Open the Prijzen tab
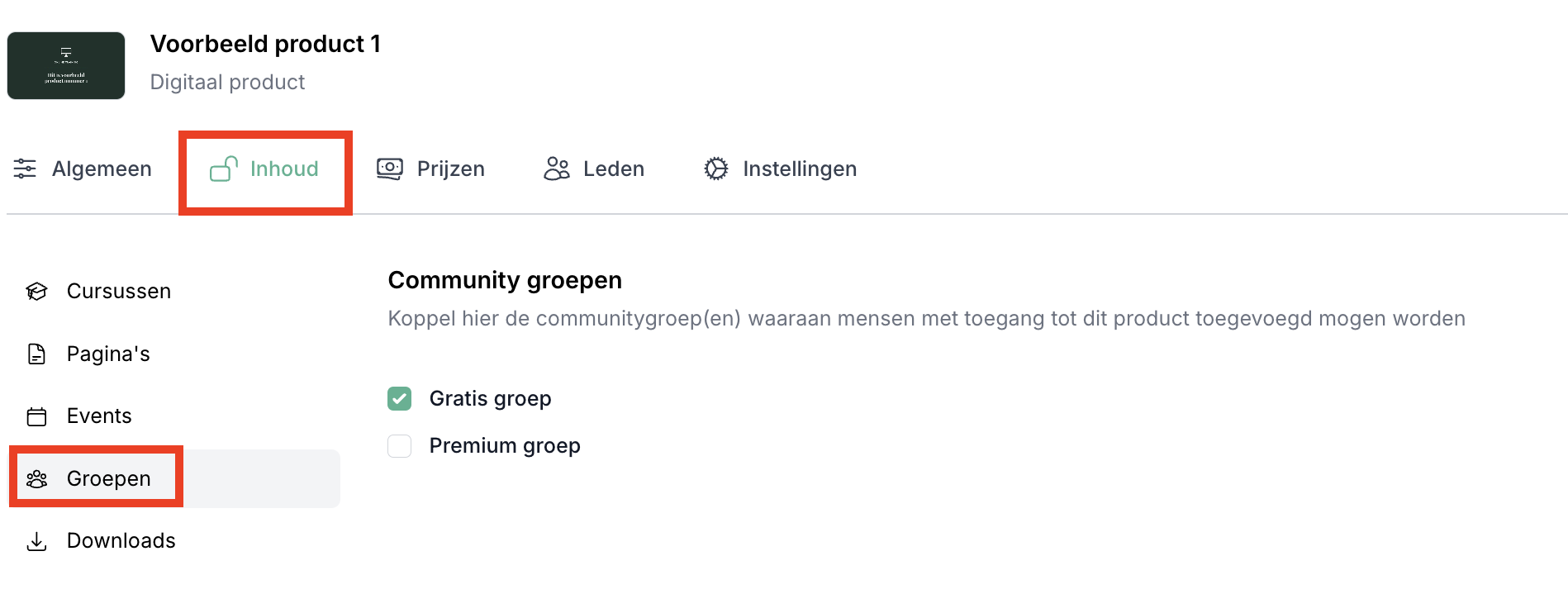This screenshot has height=613, width=1568. click(450, 169)
